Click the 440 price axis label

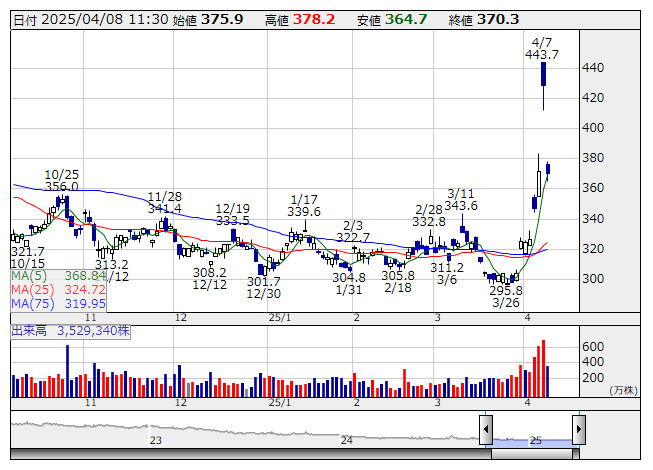point(593,68)
